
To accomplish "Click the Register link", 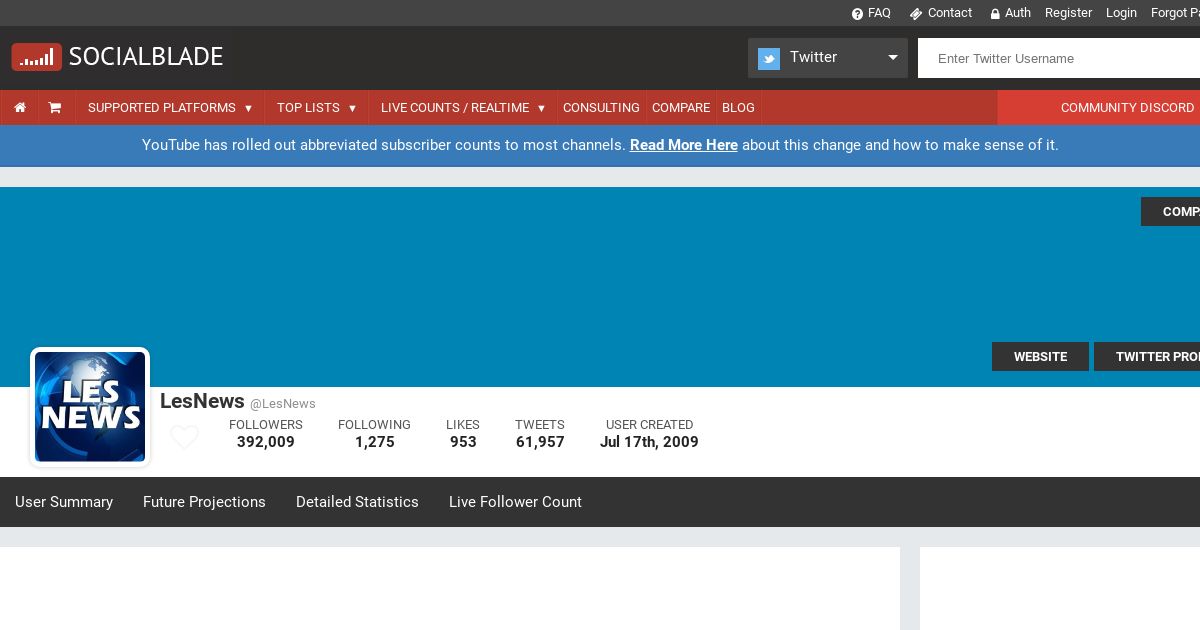I will [x=1068, y=13].
